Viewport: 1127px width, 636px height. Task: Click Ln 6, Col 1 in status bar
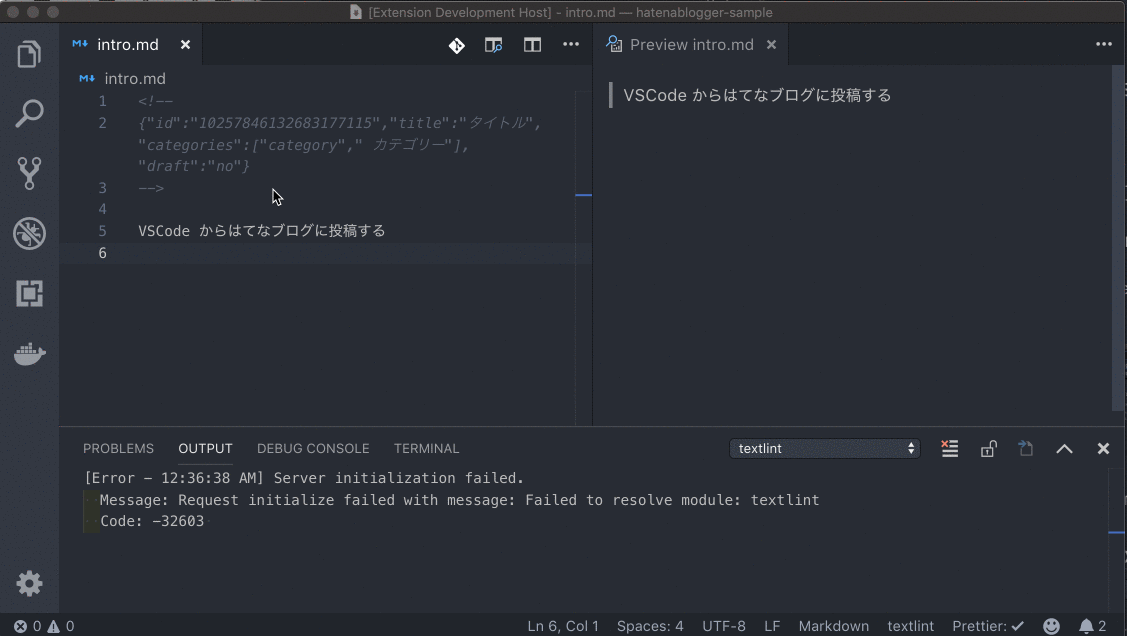click(x=563, y=626)
